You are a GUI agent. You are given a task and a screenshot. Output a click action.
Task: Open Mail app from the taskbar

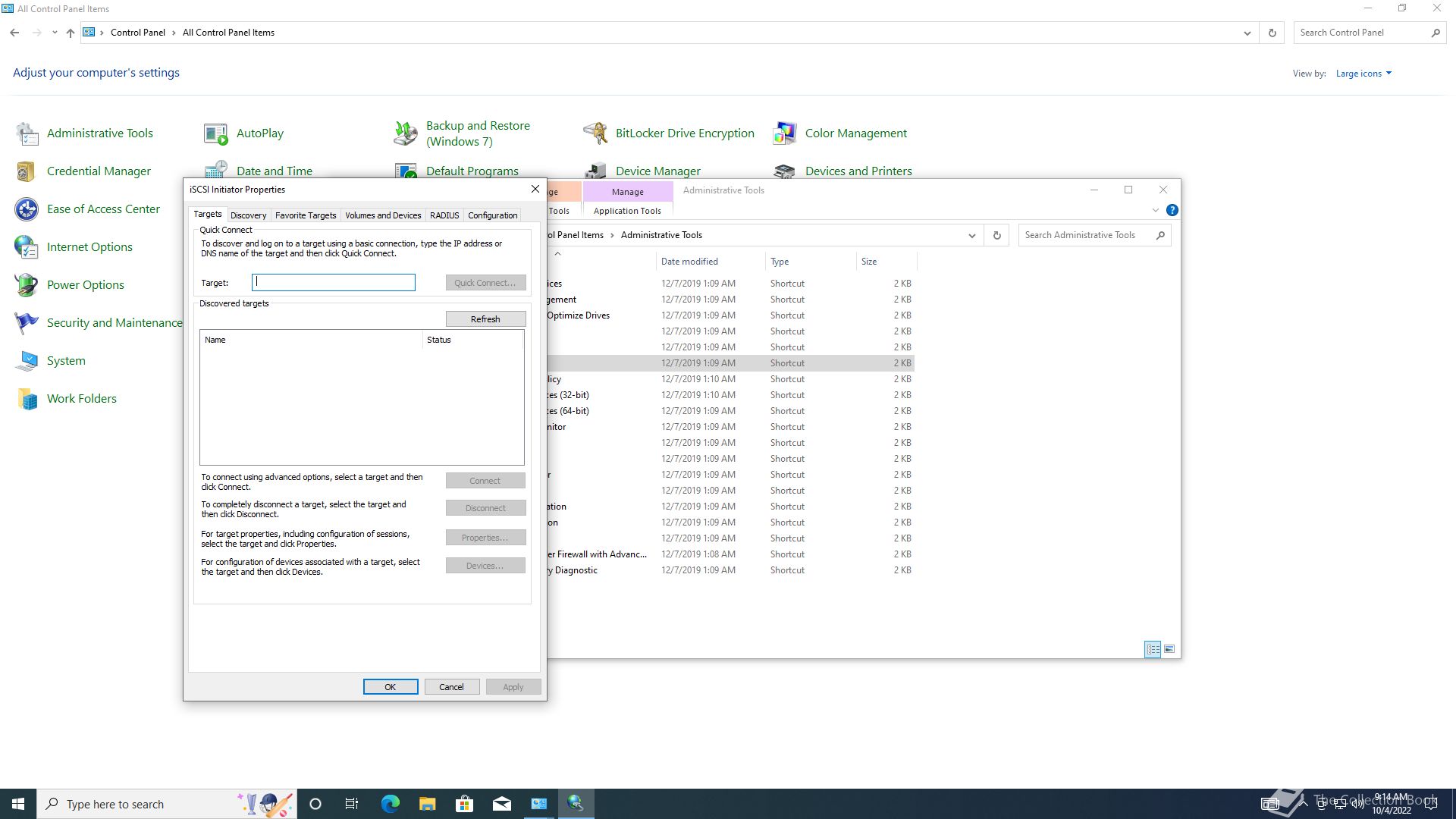[x=502, y=804]
